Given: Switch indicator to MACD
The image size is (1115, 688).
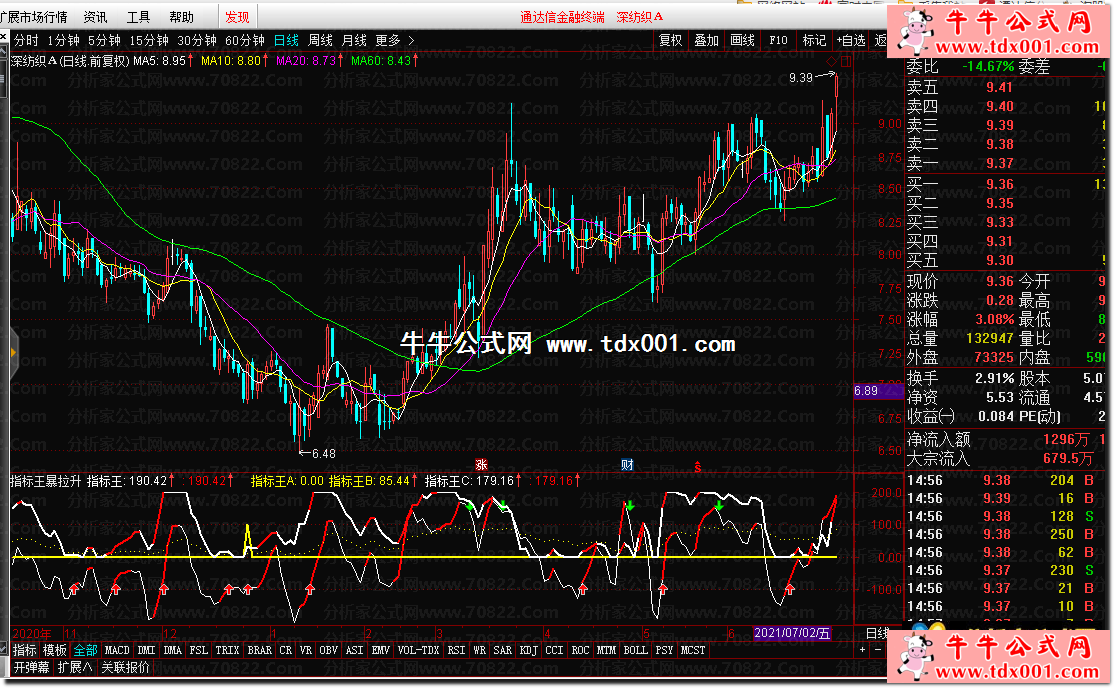Looking at the screenshot, I should pyautogui.click(x=117, y=650).
